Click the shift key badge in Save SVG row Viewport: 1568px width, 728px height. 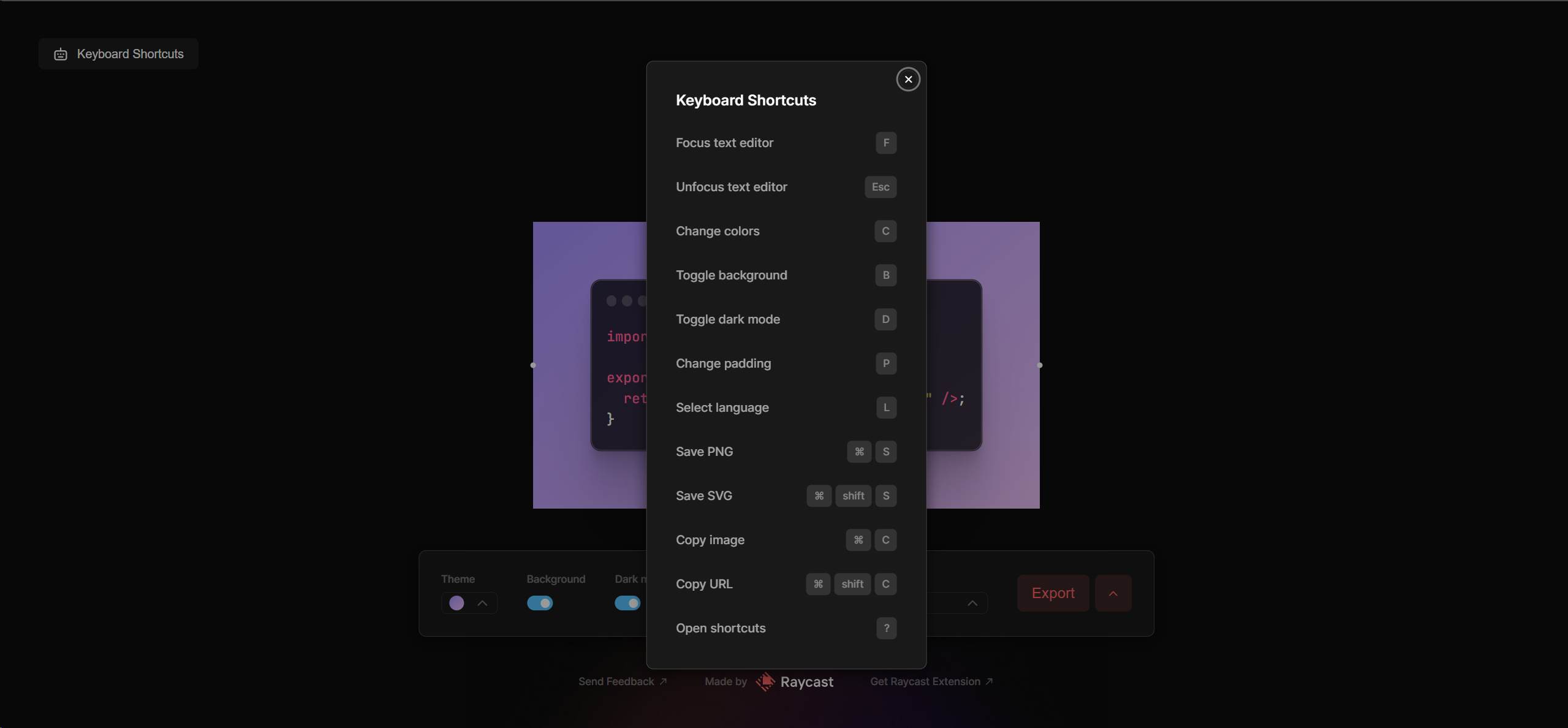coord(853,496)
